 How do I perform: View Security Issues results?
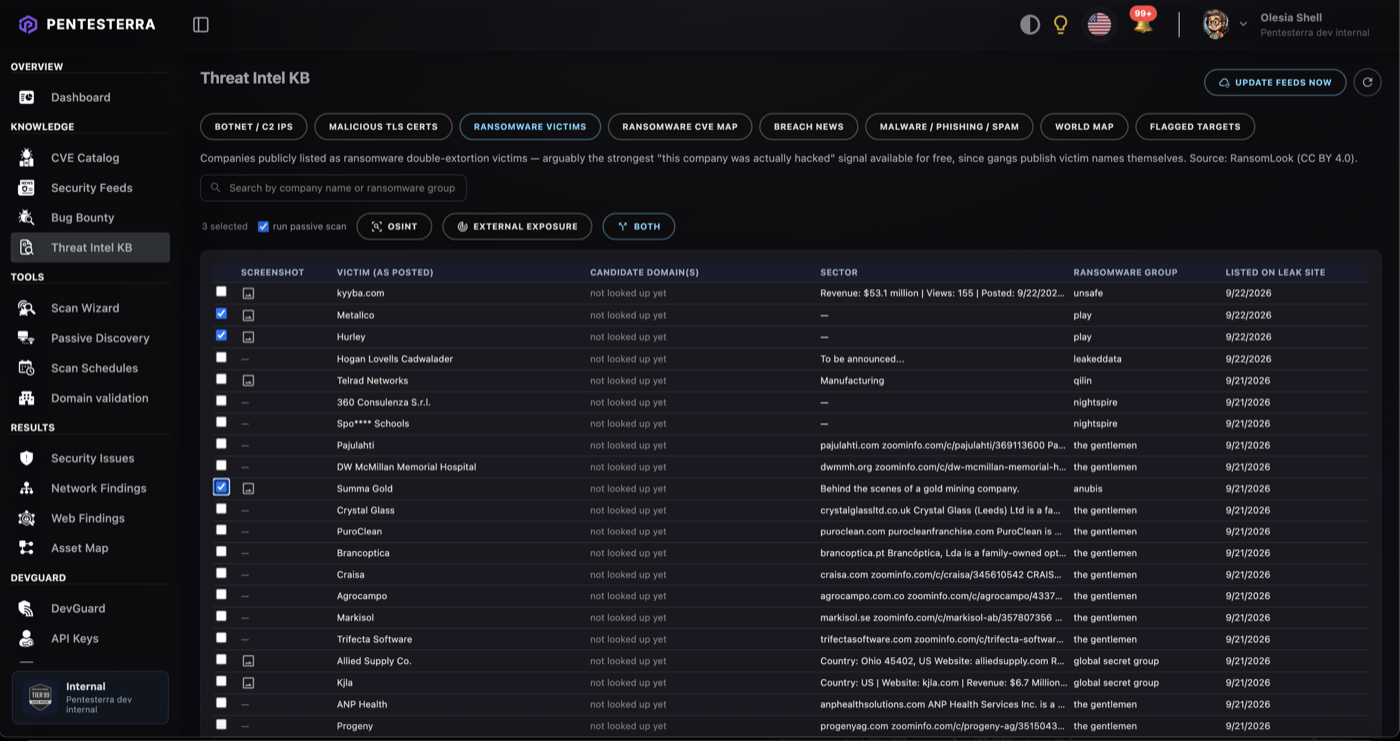point(90,458)
